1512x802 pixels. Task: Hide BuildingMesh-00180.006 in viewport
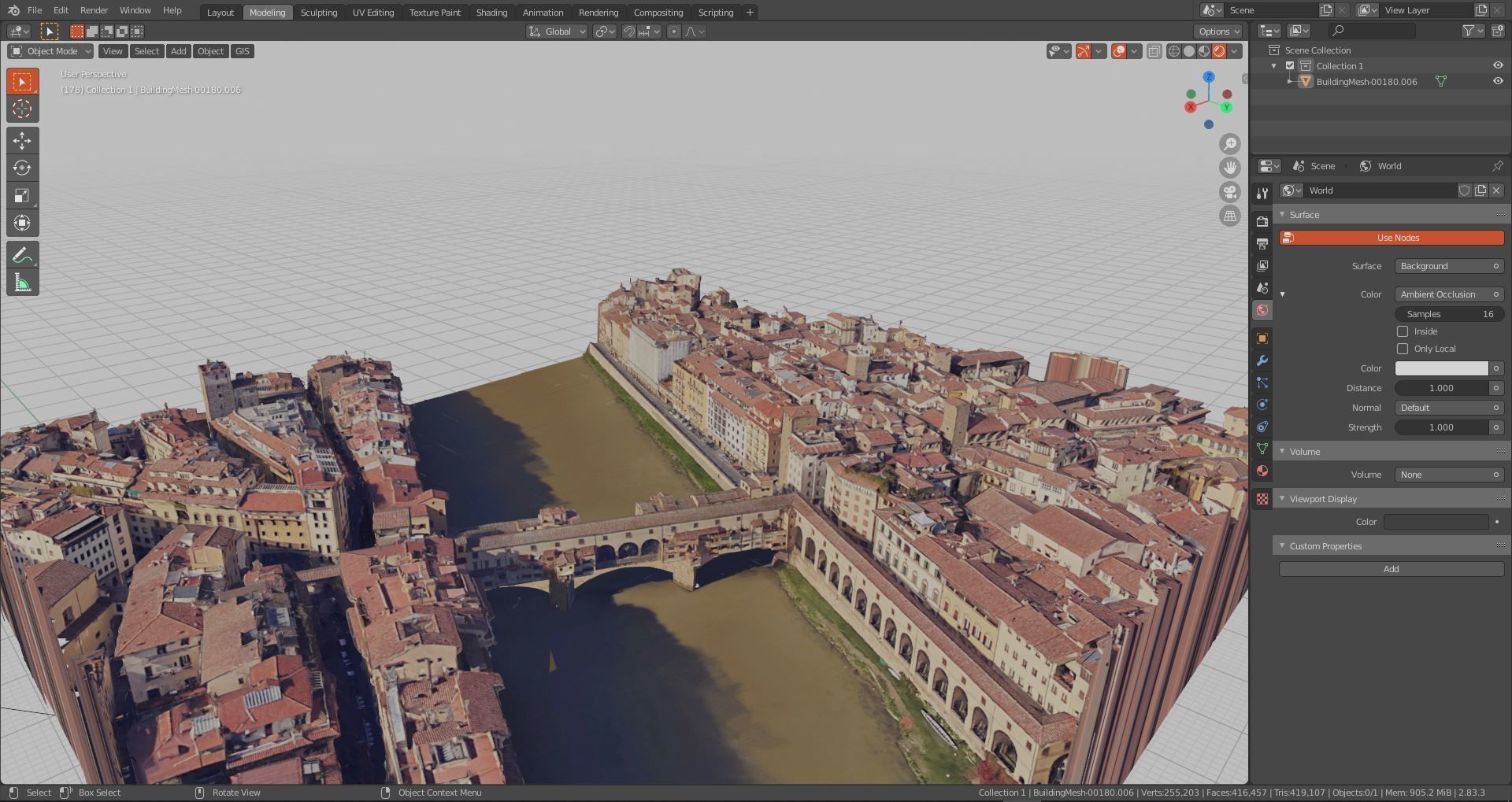click(x=1498, y=81)
